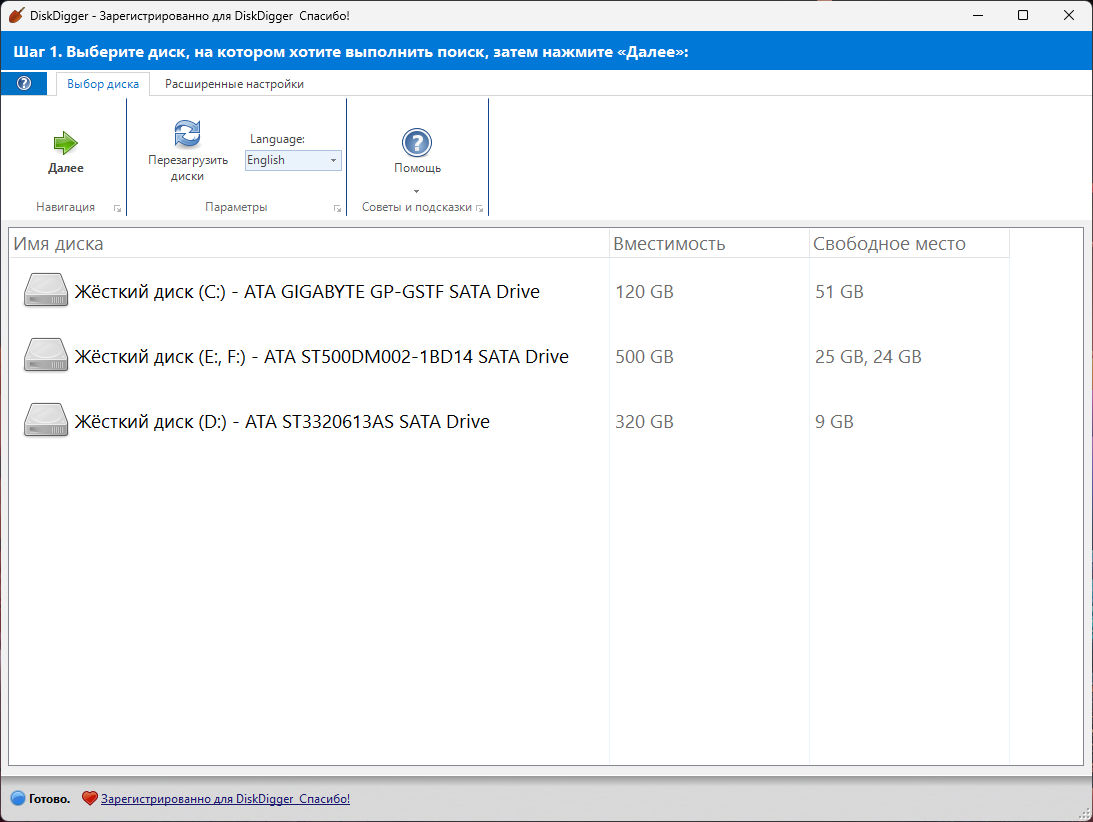Switch to the Расширенные настройки tab
This screenshot has width=1093, height=822.
(234, 84)
